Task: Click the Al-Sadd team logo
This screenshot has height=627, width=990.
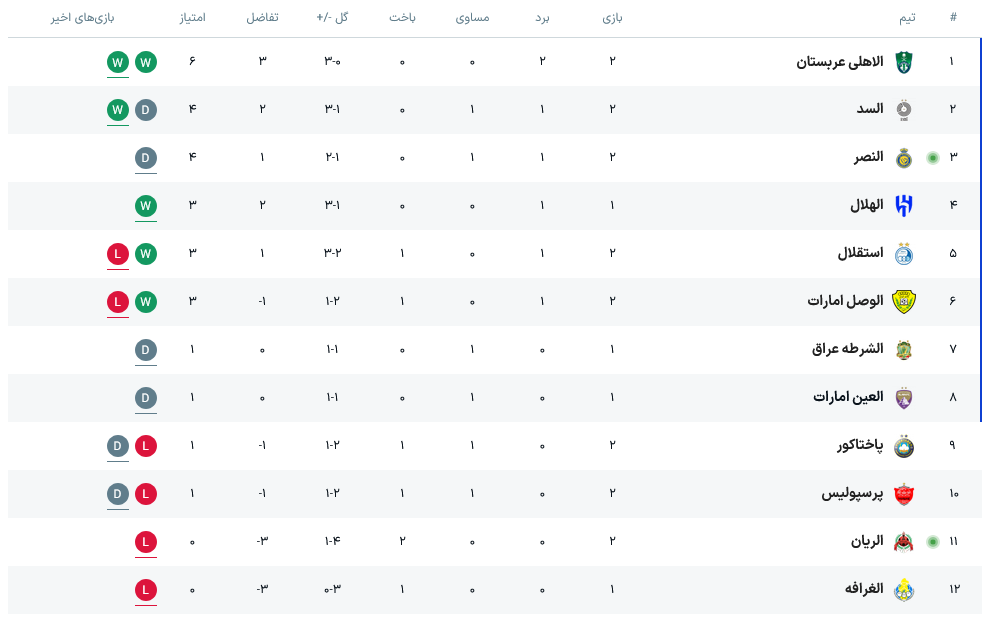Action: coord(903,109)
